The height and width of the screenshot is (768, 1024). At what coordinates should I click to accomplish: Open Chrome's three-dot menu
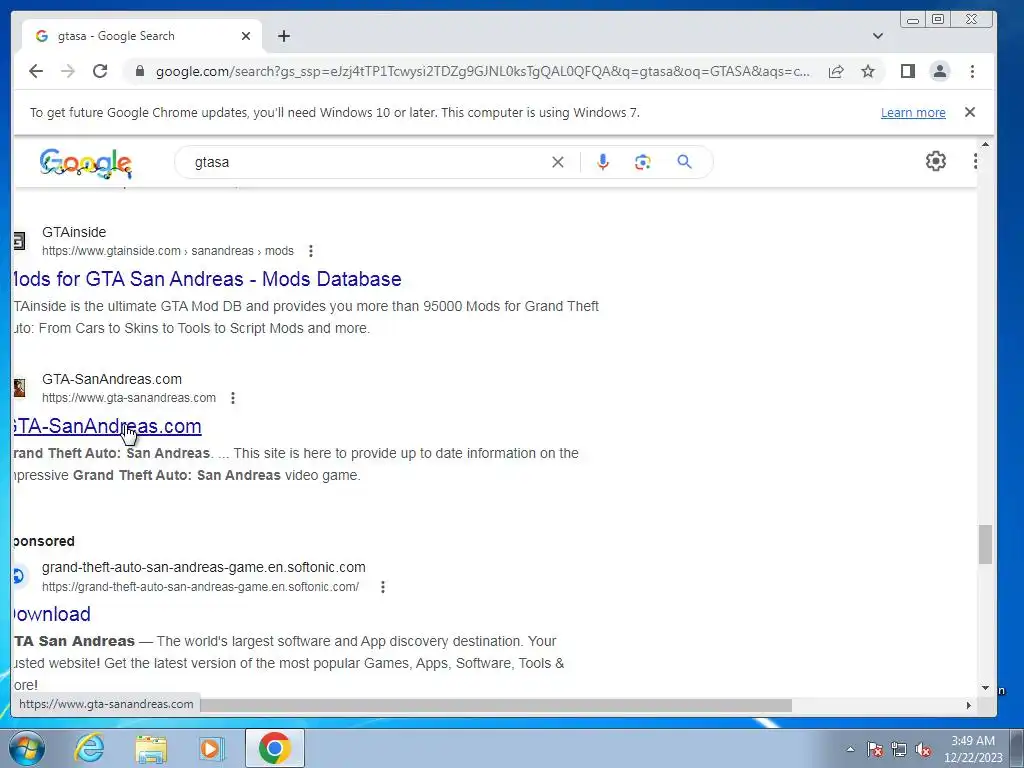(x=972, y=71)
